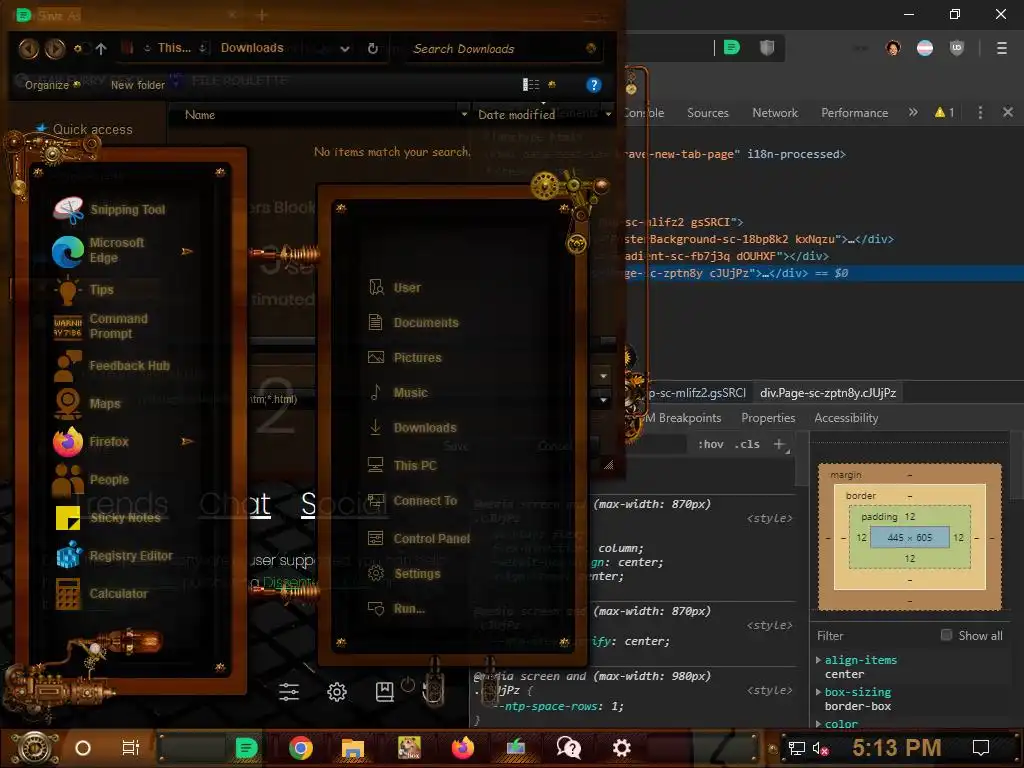Open Maps app in Start menu
The height and width of the screenshot is (768, 1024).
pyautogui.click(x=88, y=404)
